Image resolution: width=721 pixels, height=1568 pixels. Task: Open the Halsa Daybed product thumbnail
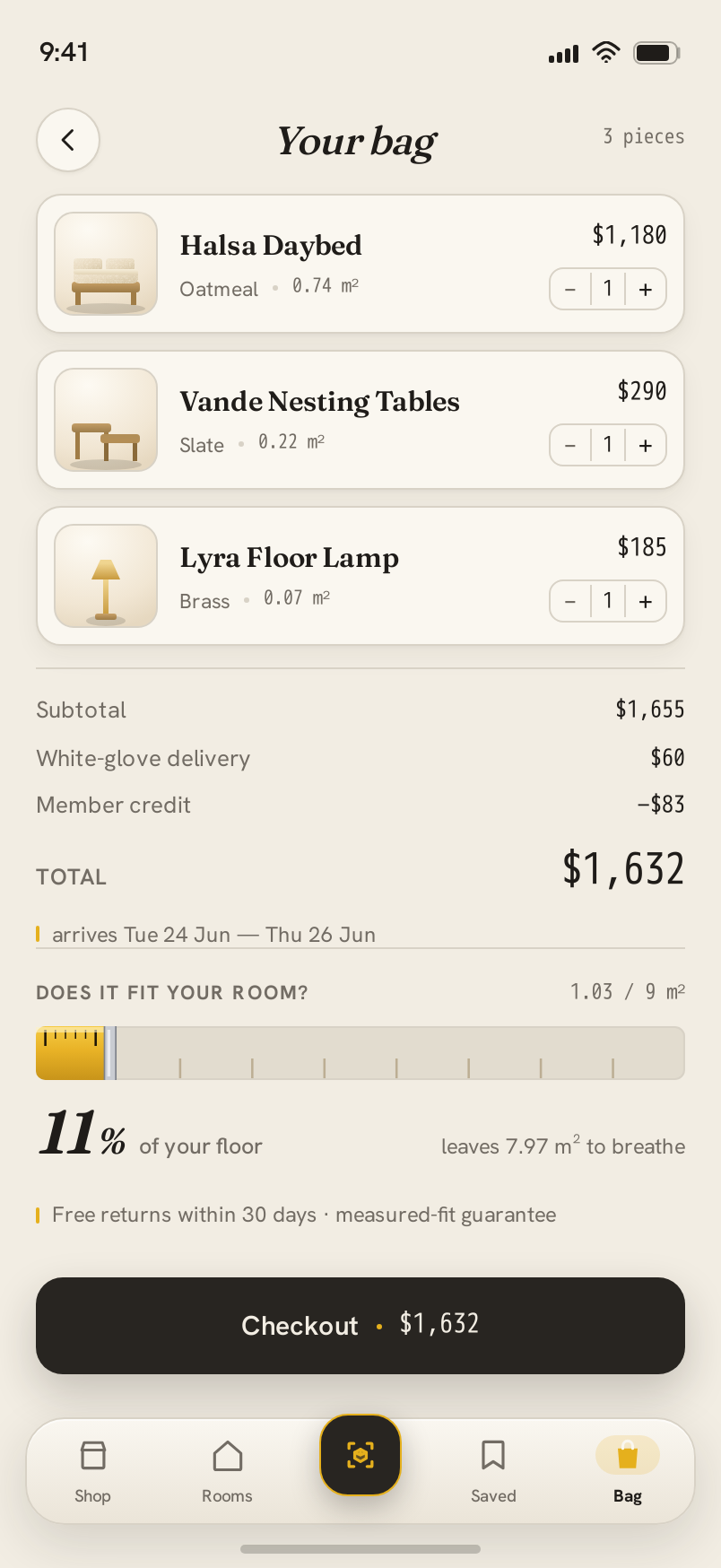tap(106, 264)
